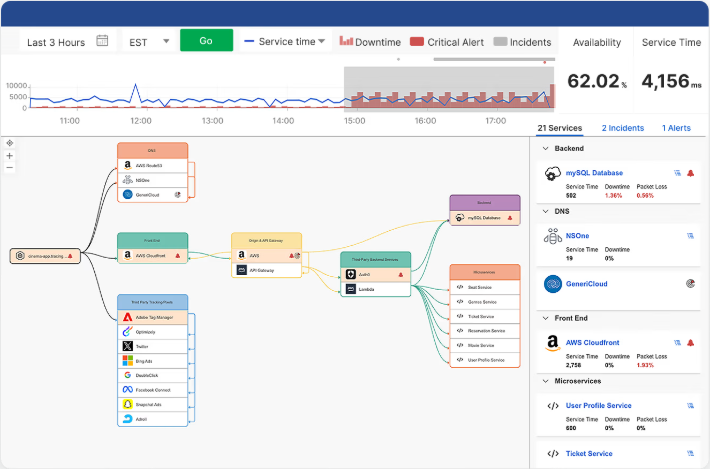The height and width of the screenshot is (469, 710).
Task: Click the green Go button
Action: click(206, 40)
